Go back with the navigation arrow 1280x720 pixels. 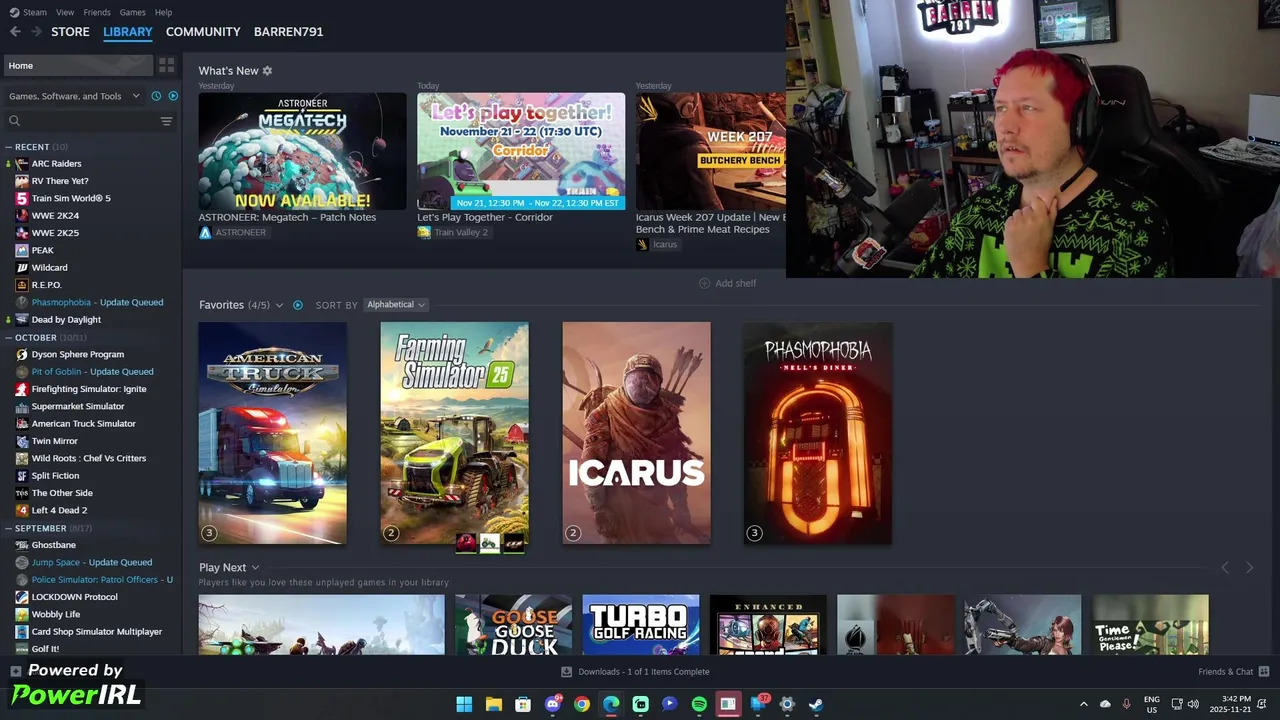15,32
